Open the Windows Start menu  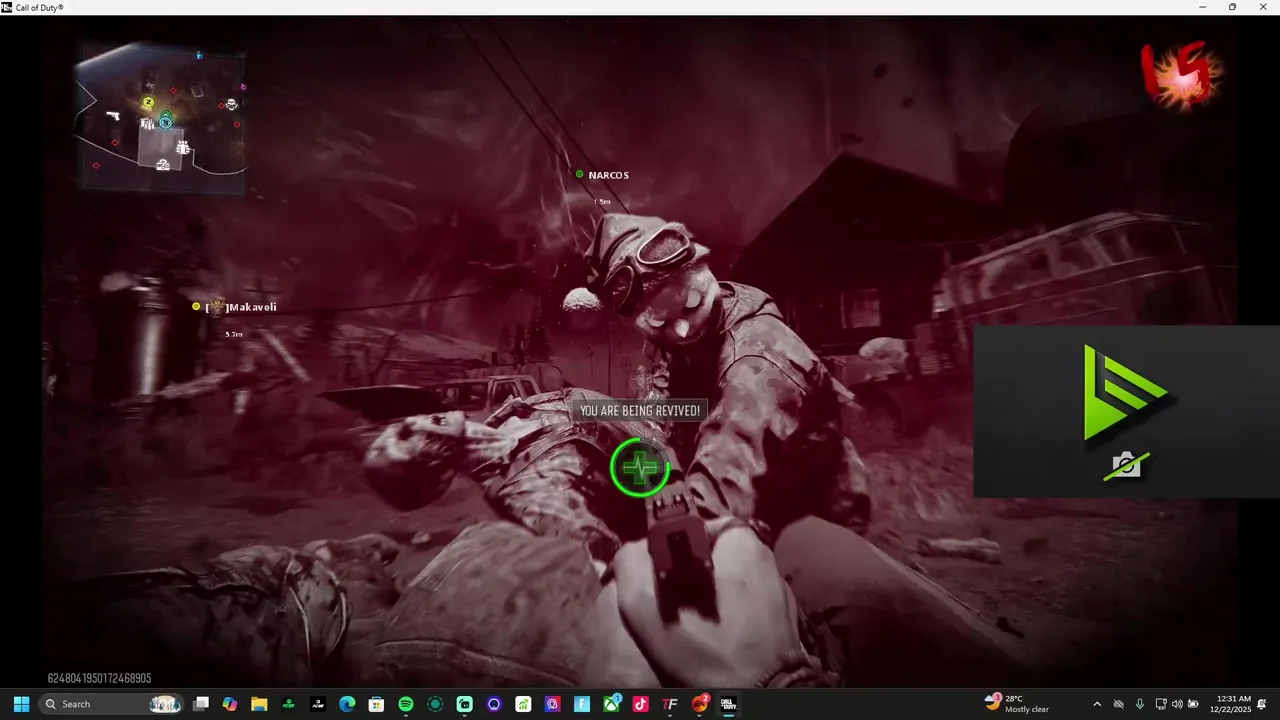coord(21,704)
